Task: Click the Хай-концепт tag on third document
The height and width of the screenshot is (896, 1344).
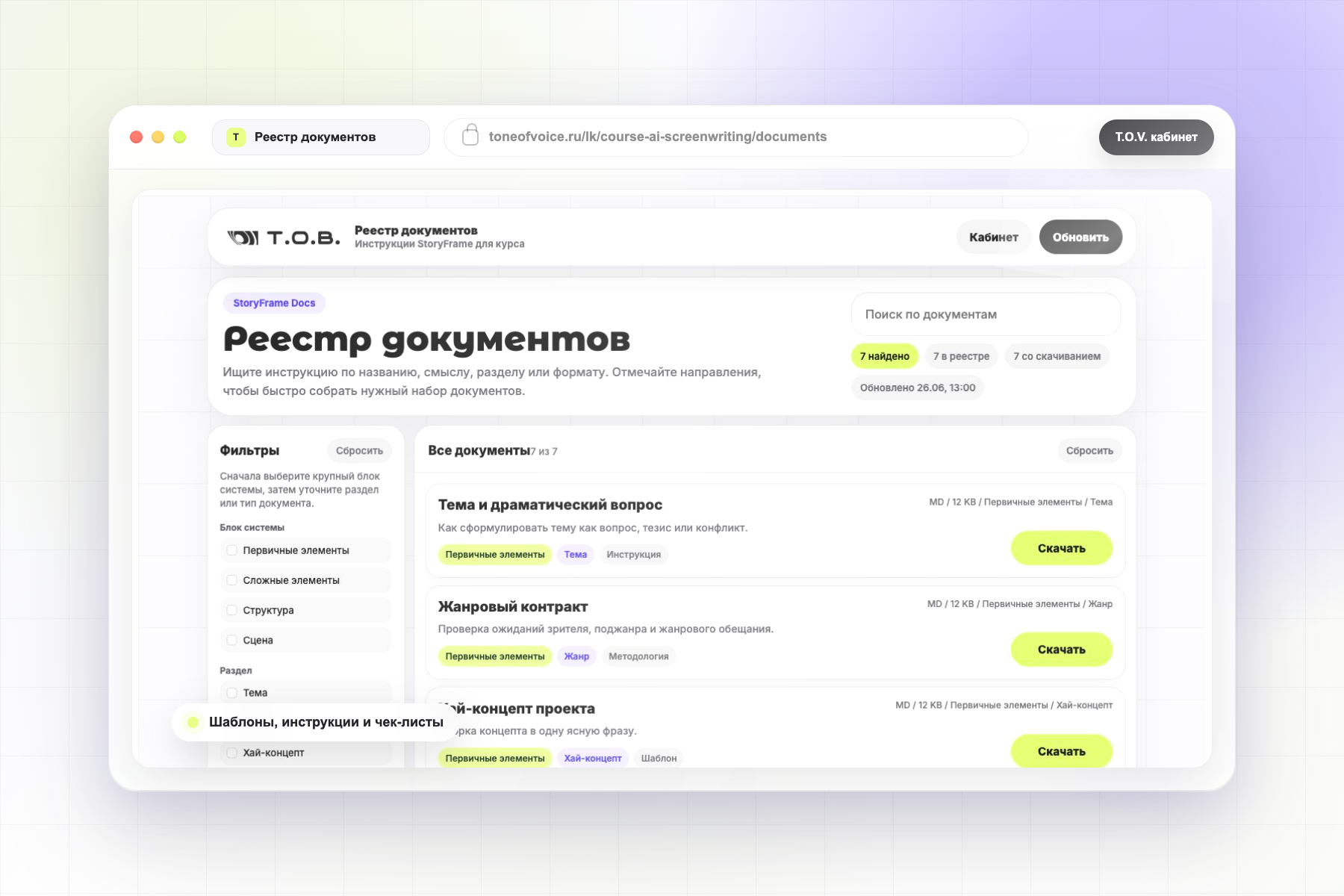Action: click(x=593, y=758)
